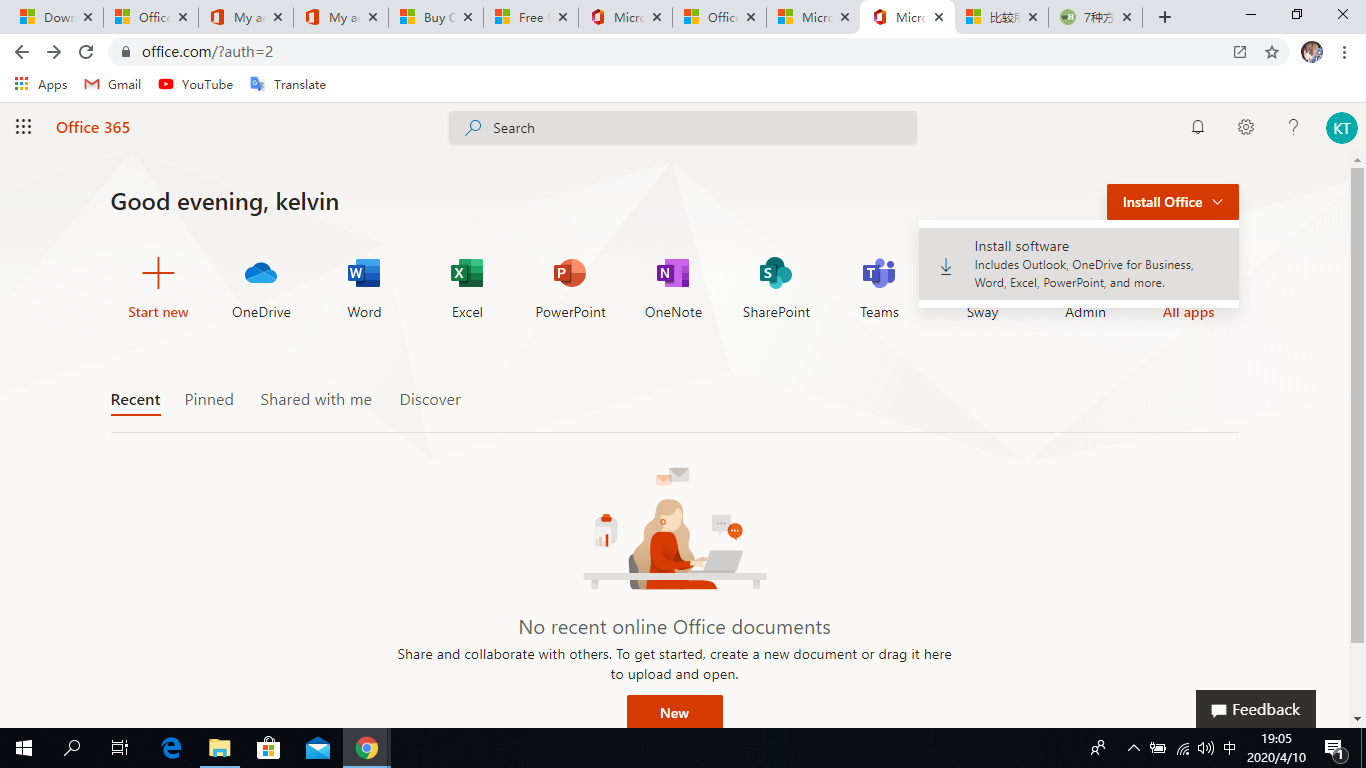Screen dimensions: 1366x768
Task: Open the Translate bookmark
Action: pyautogui.click(x=288, y=84)
